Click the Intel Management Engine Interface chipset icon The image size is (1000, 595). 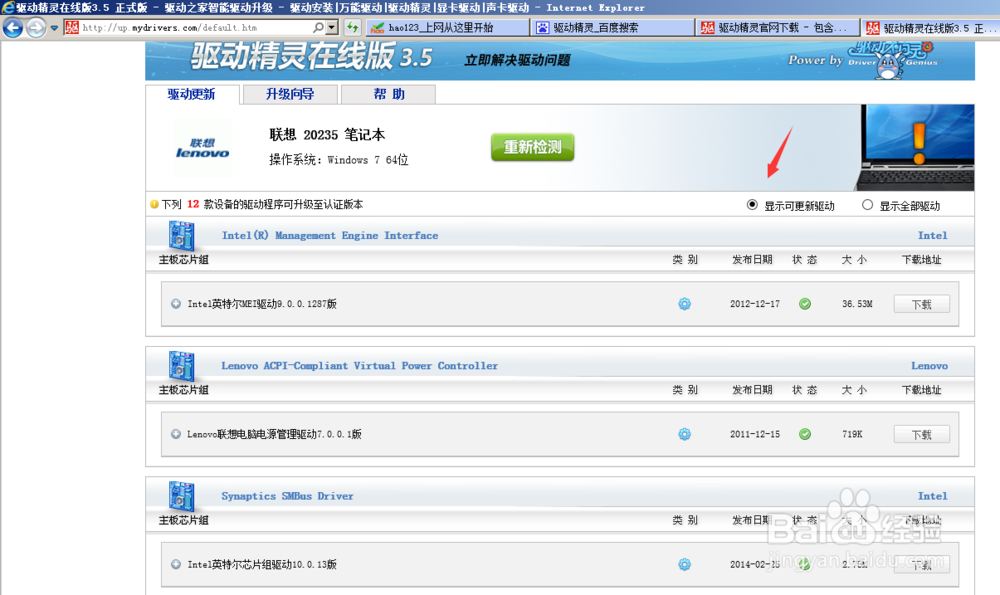(x=182, y=235)
